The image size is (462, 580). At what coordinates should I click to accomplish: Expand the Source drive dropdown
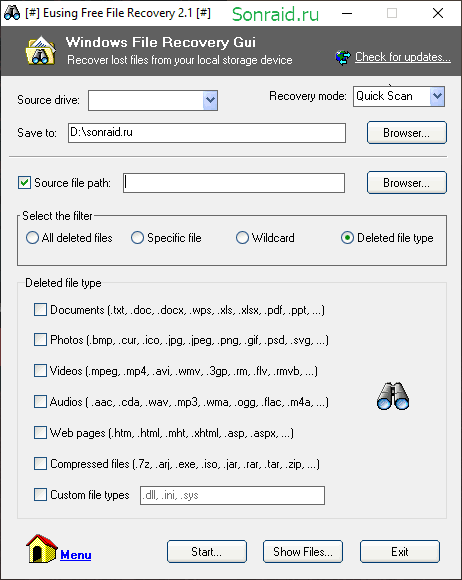[210, 100]
